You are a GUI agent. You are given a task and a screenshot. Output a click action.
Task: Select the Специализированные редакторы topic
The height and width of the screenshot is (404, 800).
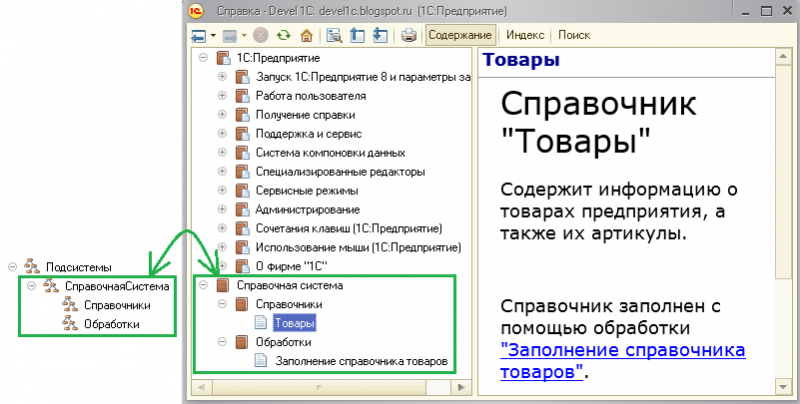coord(340,171)
